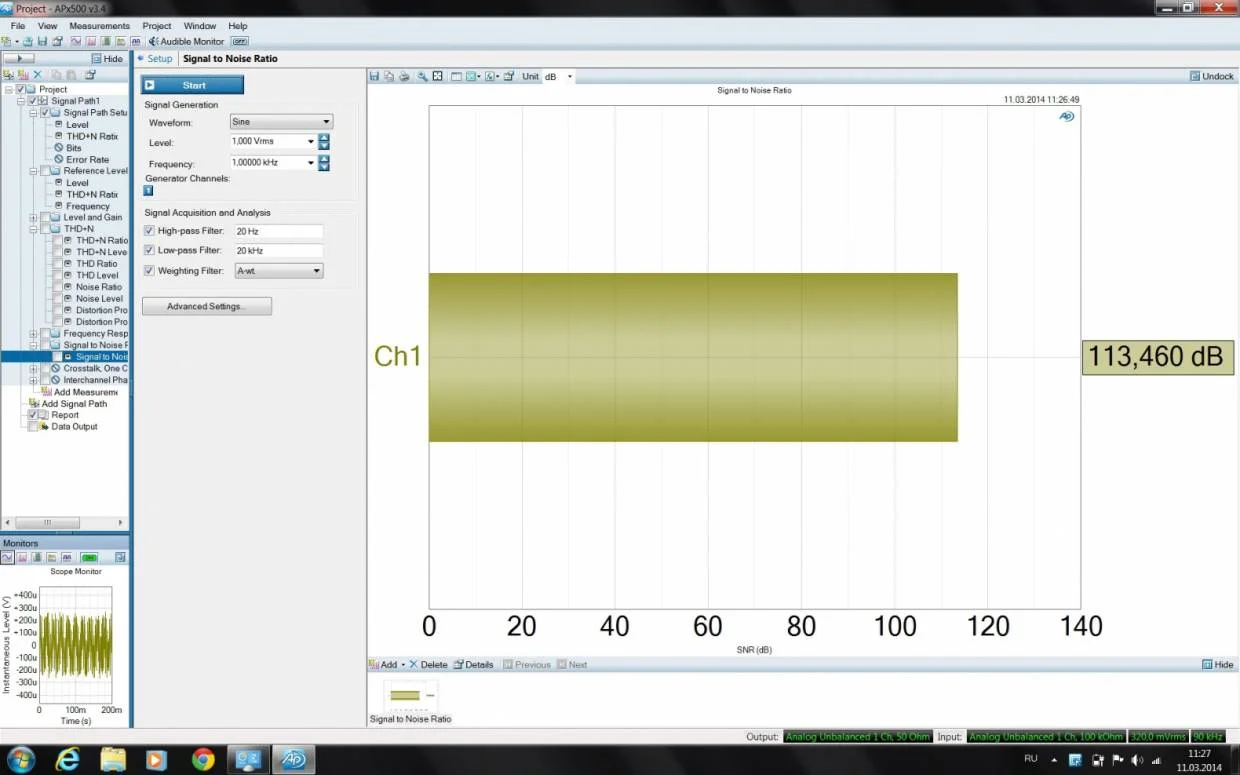Toggle the Signal Path1 checkbox
Image resolution: width=1240 pixels, height=775 pixels.
(33, 101)
